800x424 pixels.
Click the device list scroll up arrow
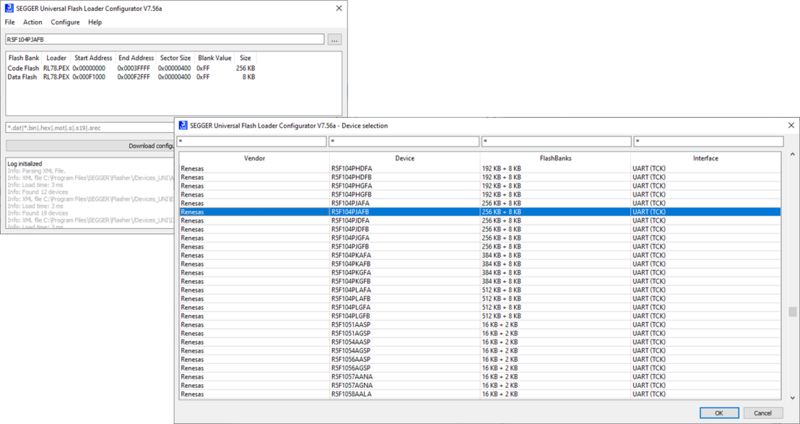tap(792, 154)
